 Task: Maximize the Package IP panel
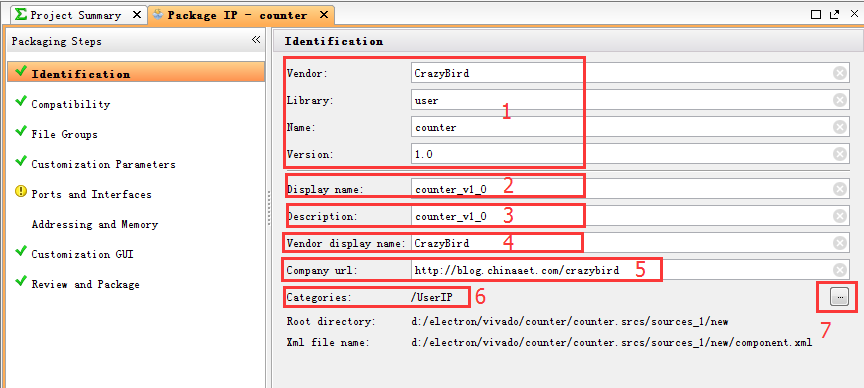pos(816,15)
